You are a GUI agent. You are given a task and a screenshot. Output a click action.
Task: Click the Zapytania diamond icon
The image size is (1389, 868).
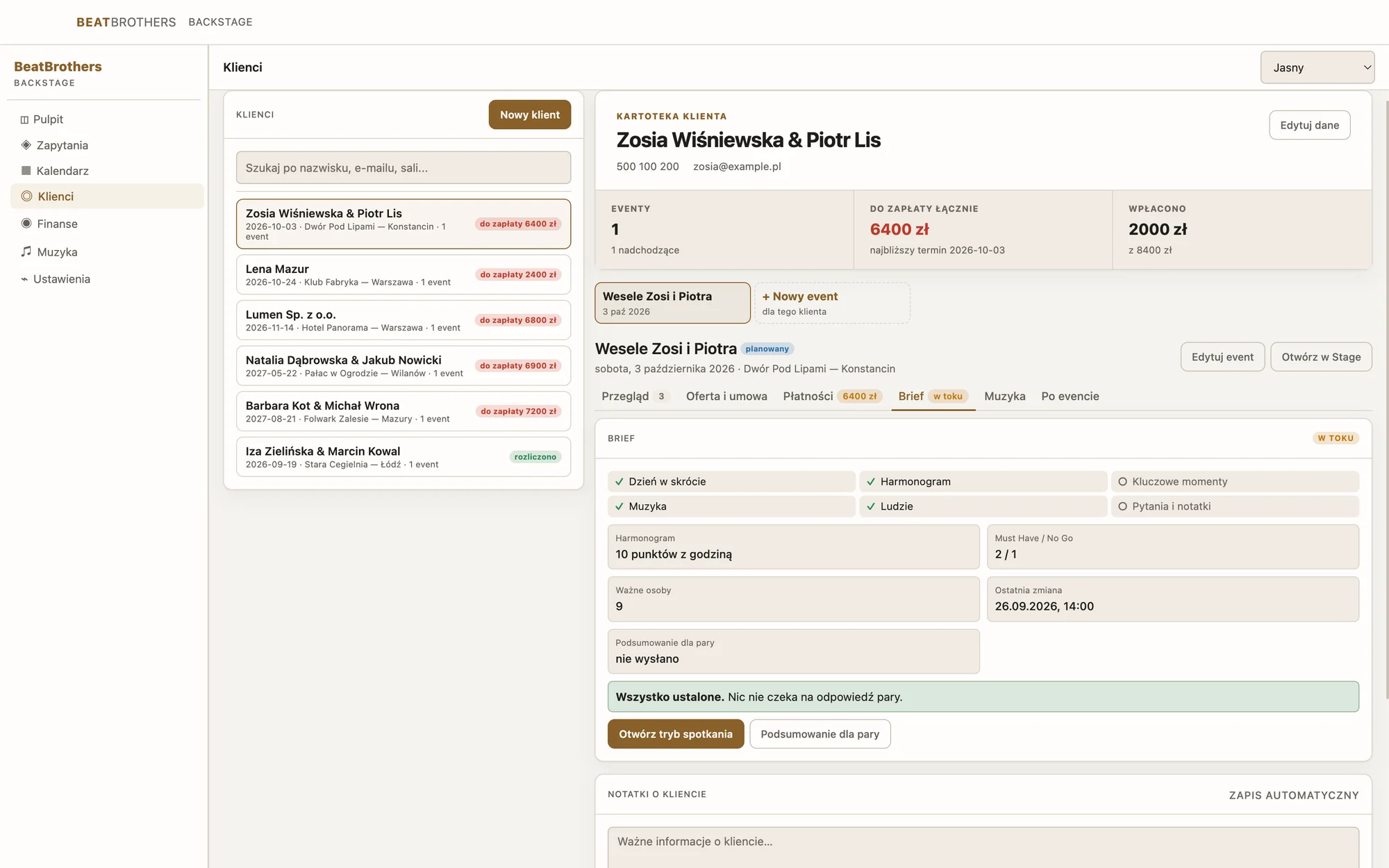coord(26,145)
